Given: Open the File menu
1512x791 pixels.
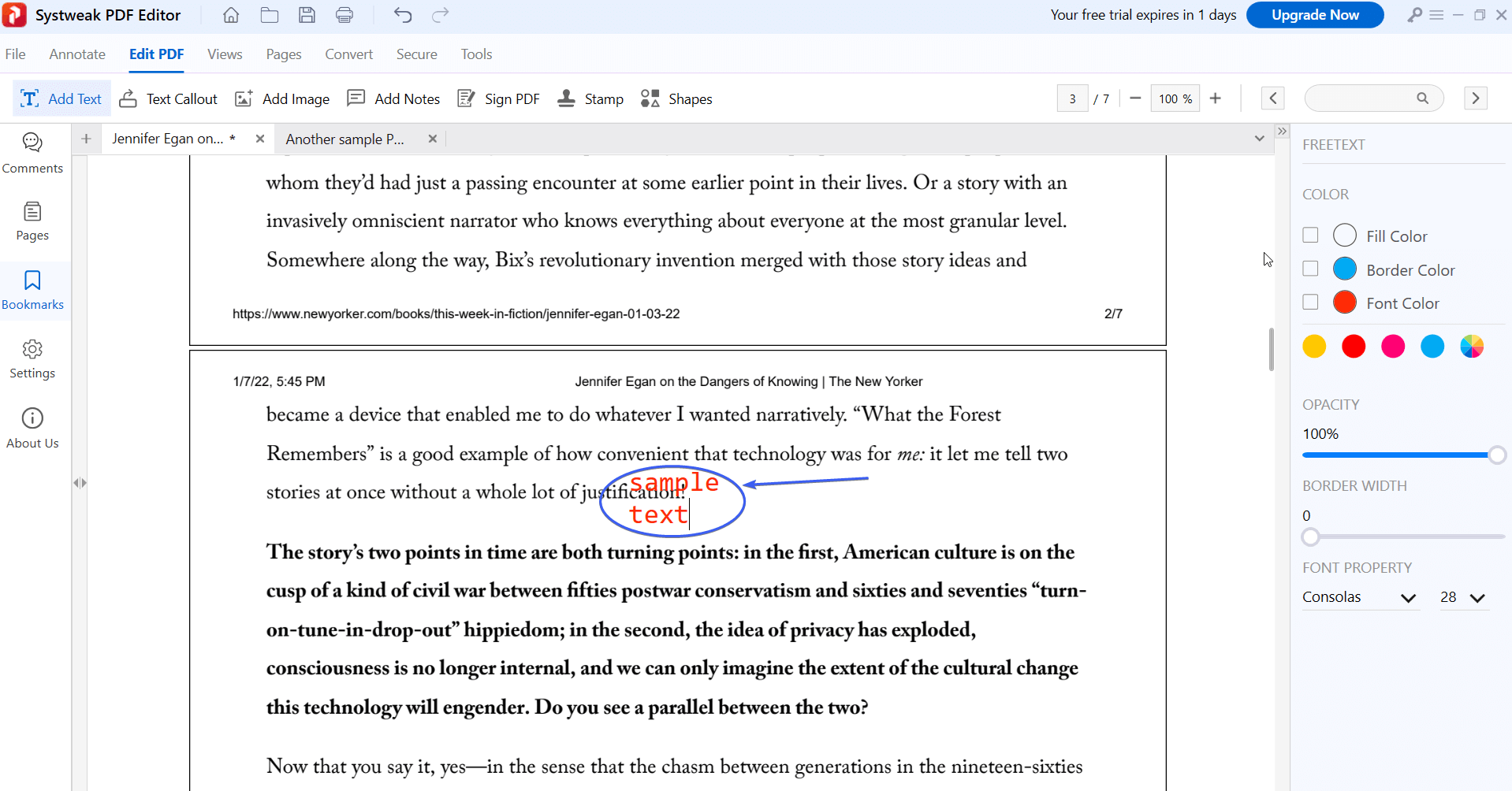Looking at the screenshot, I should 15,54.
